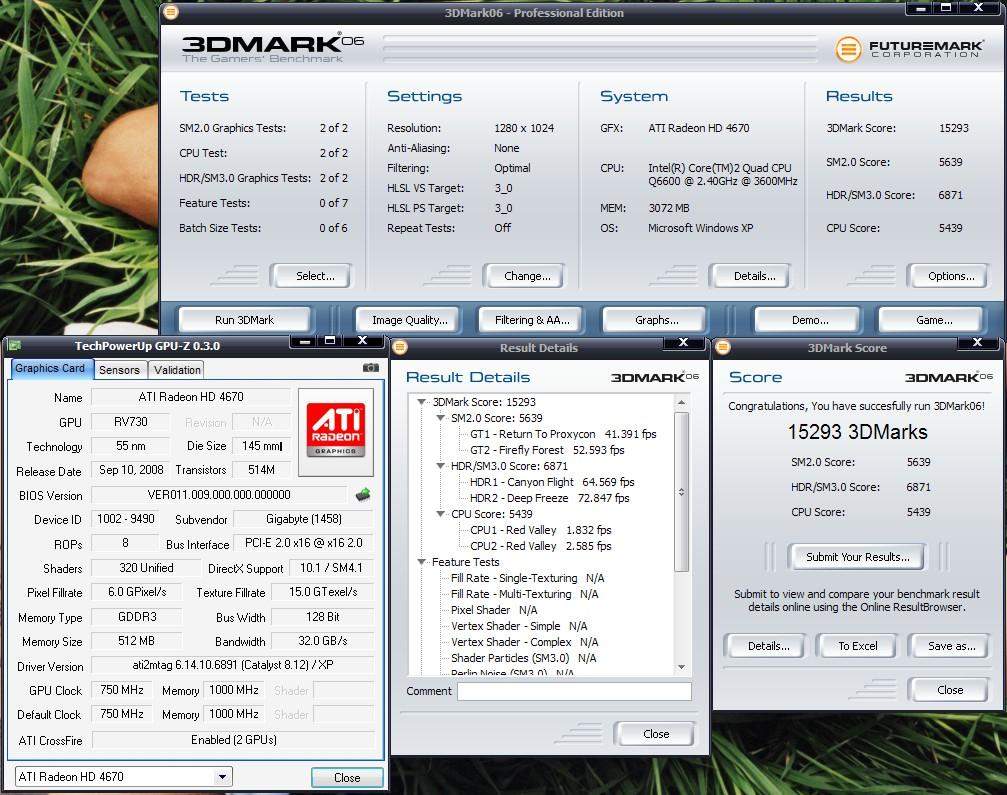
Task: Click the Comment text field
Action: tap(574, 691)
